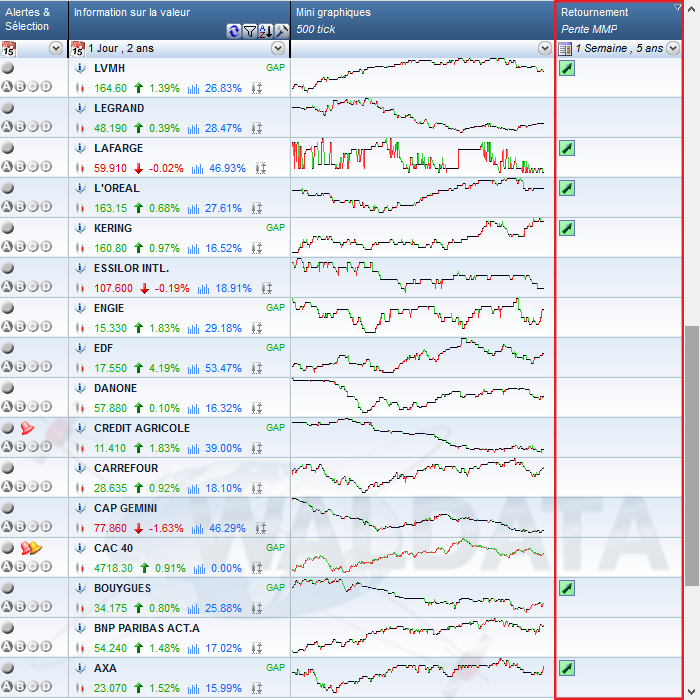
Task: Click the GAP label on BOUYGUES row
Action: tap(275, 588)
